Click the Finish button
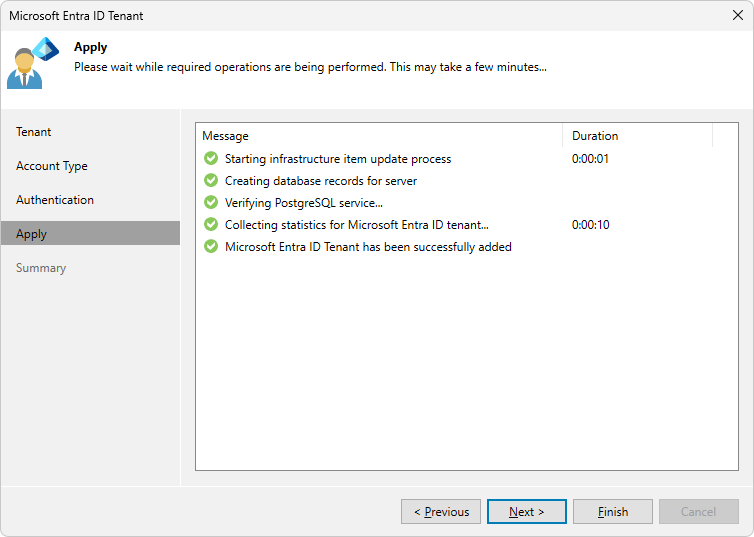The height and width of the screenshot is (537, 754). 613,512
